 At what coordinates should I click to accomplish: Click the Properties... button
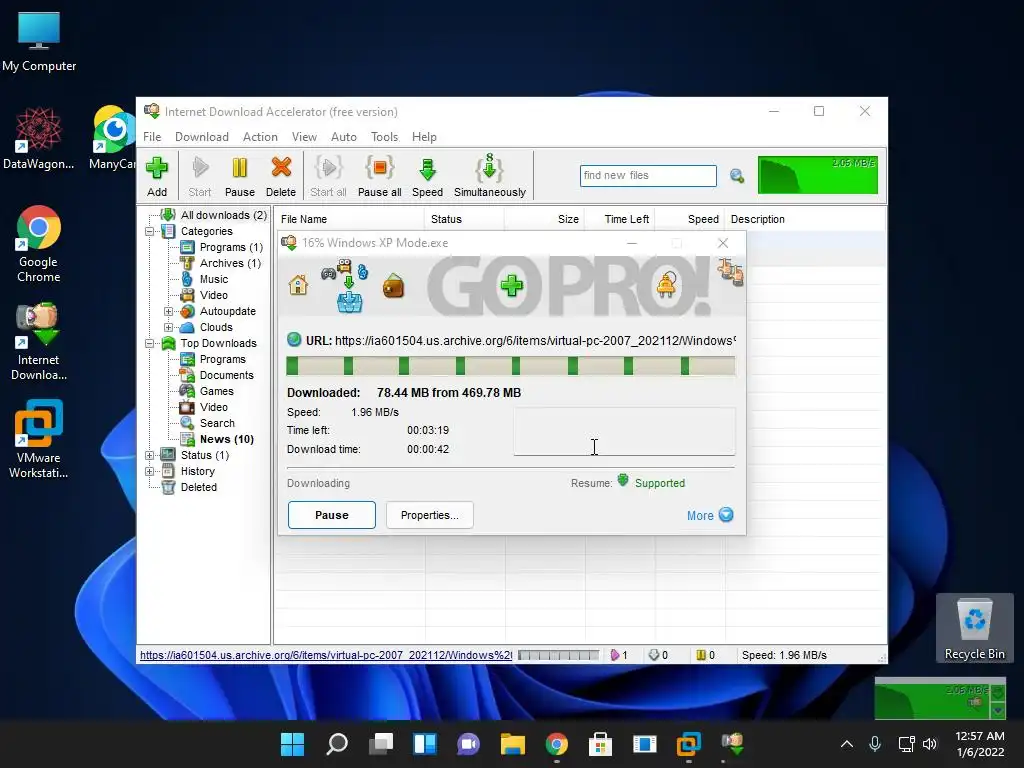(430, 515)
